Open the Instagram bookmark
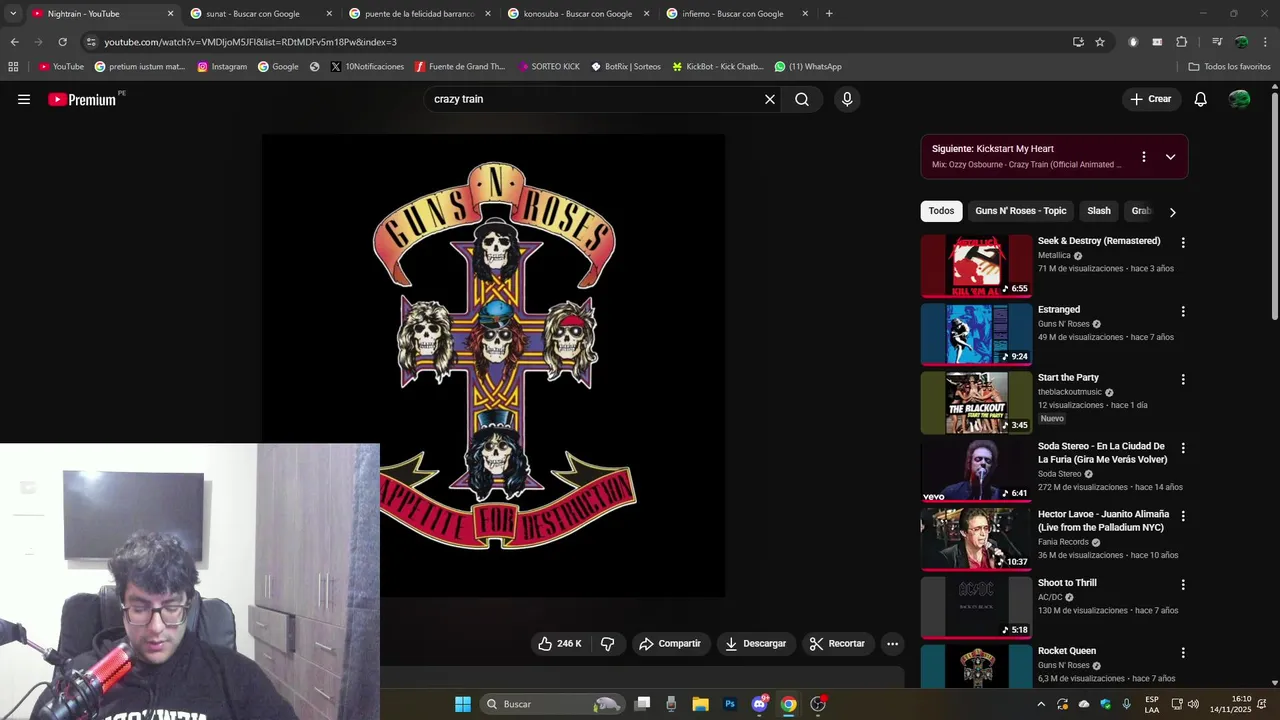1280x720 pixels. point(222,67)
